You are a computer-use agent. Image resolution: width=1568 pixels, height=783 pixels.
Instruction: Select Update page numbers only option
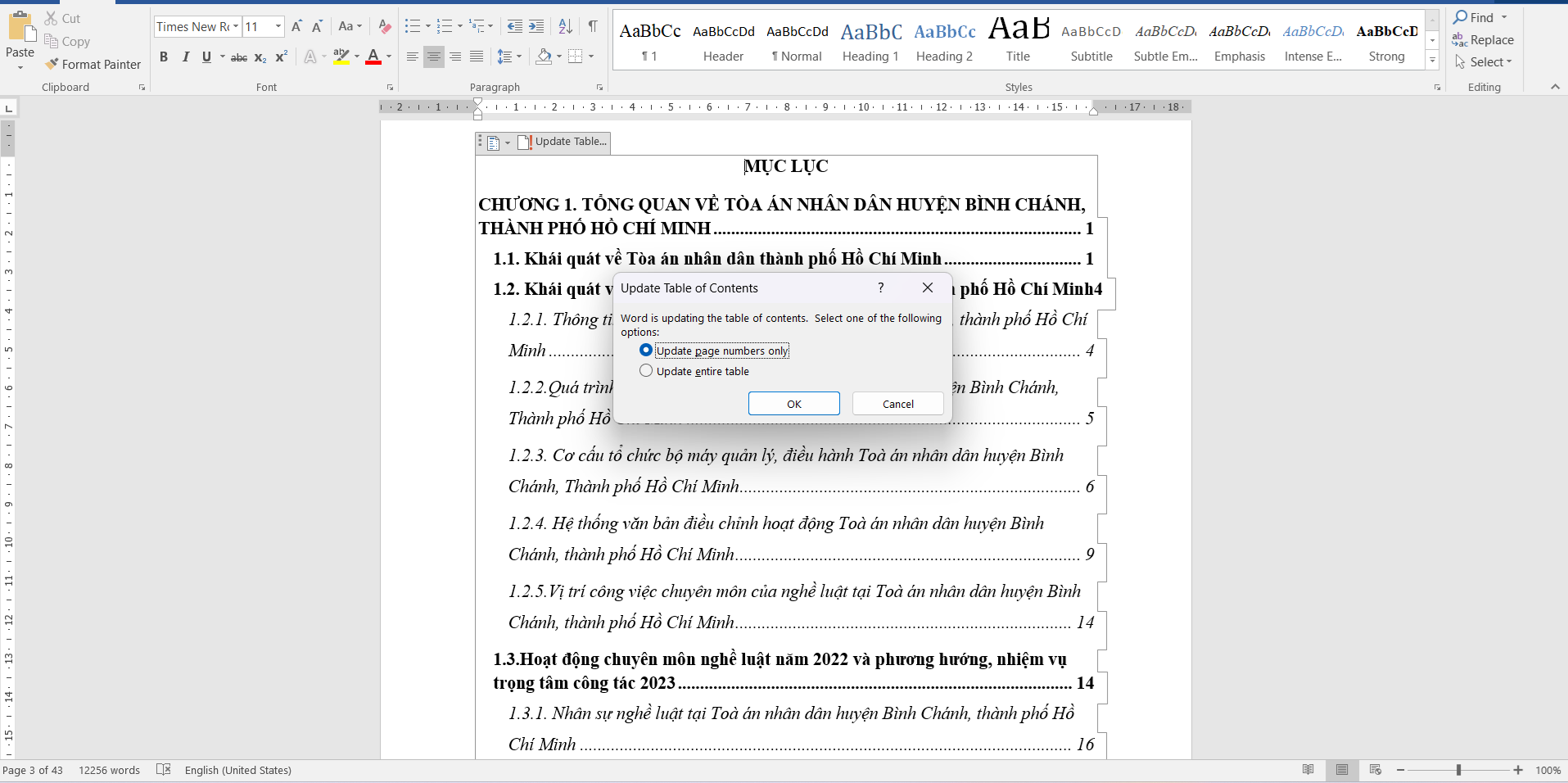tap(713, 351)
